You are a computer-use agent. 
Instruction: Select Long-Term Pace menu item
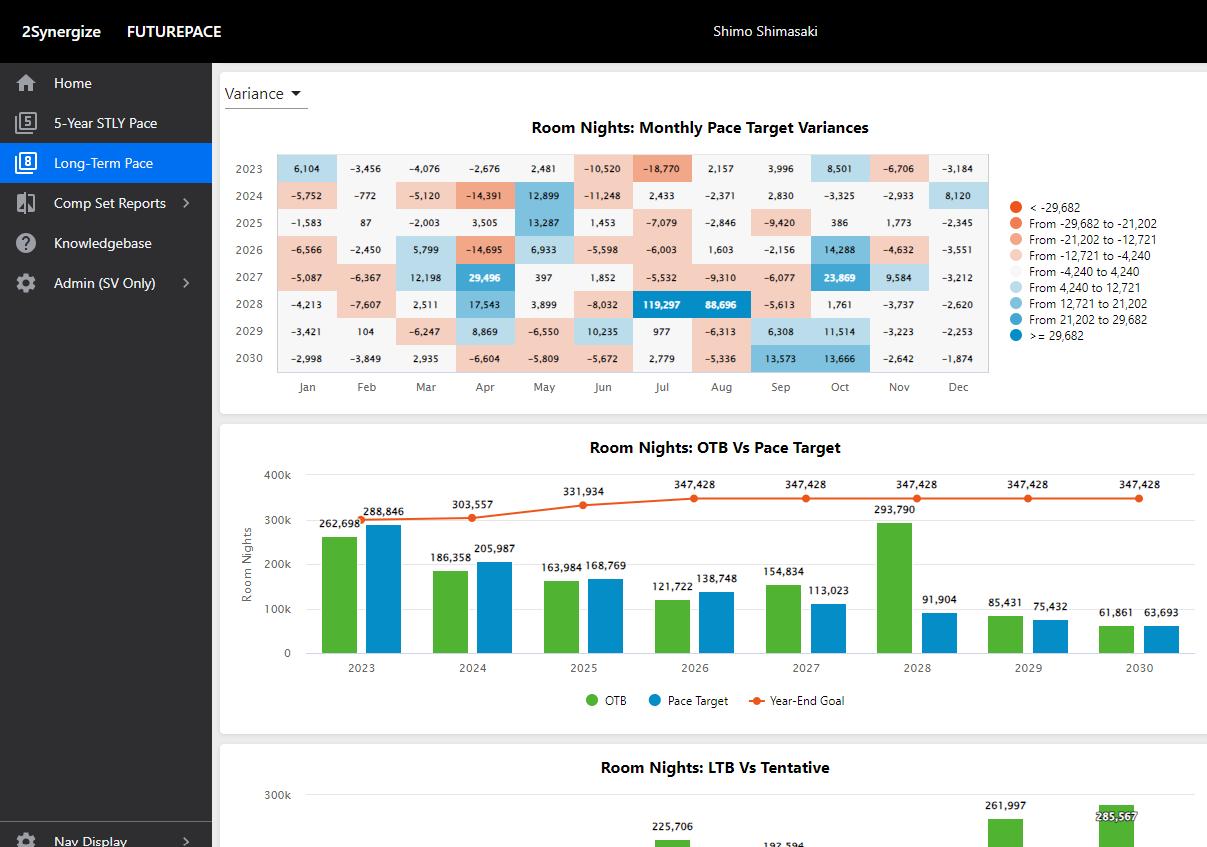coord(106,163)
